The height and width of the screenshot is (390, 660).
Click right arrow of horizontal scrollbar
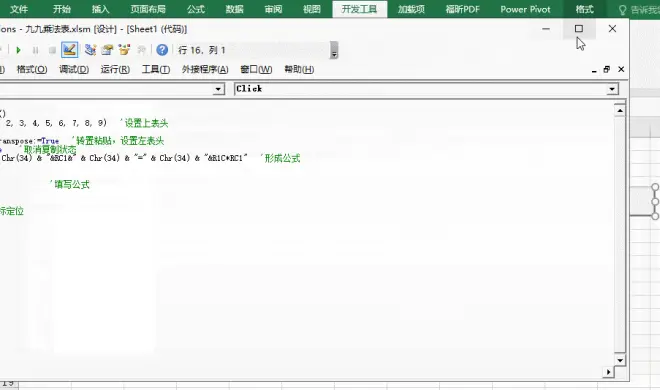coord(608,372)
